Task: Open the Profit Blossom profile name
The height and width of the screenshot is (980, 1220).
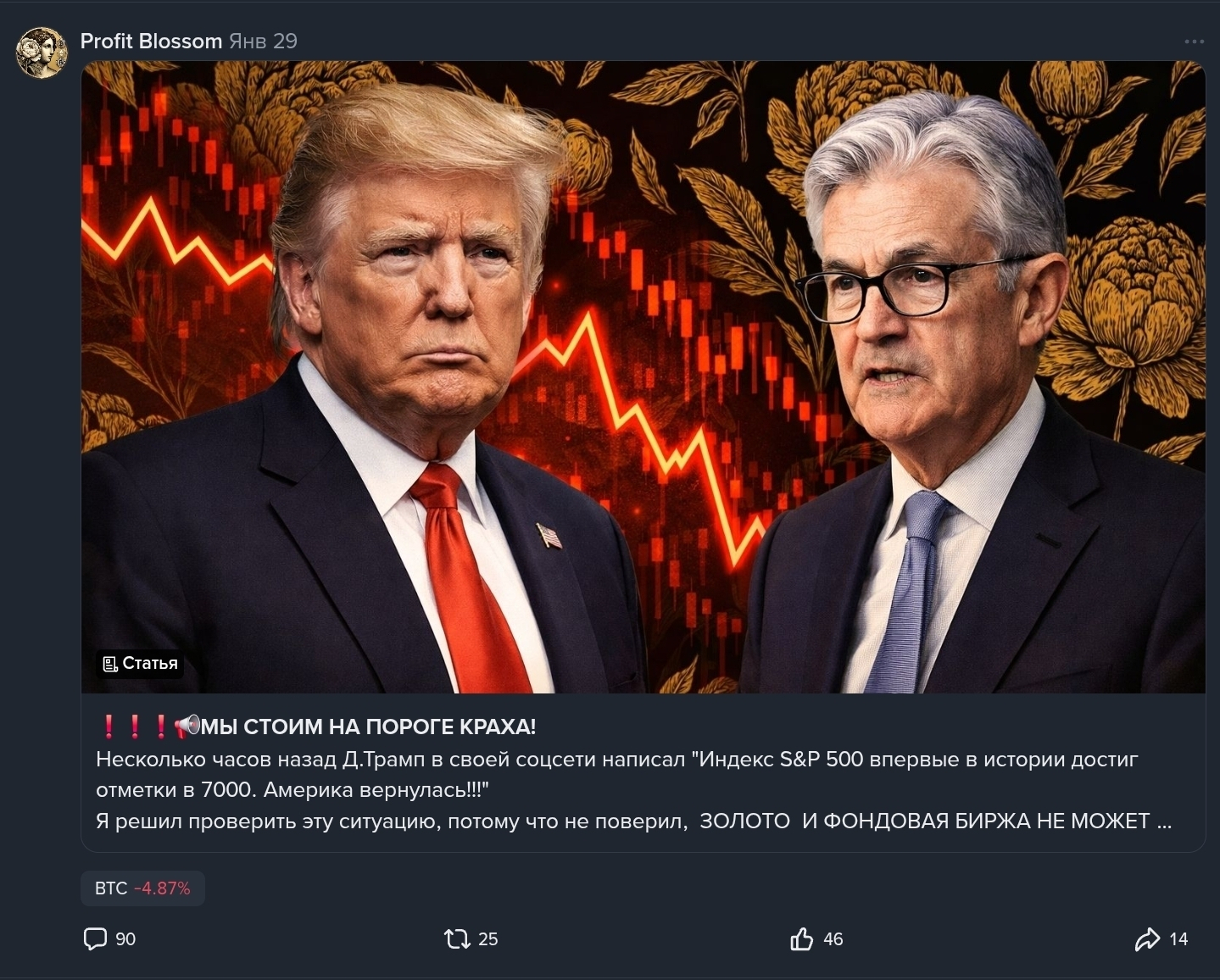Action: pos(151,41)
